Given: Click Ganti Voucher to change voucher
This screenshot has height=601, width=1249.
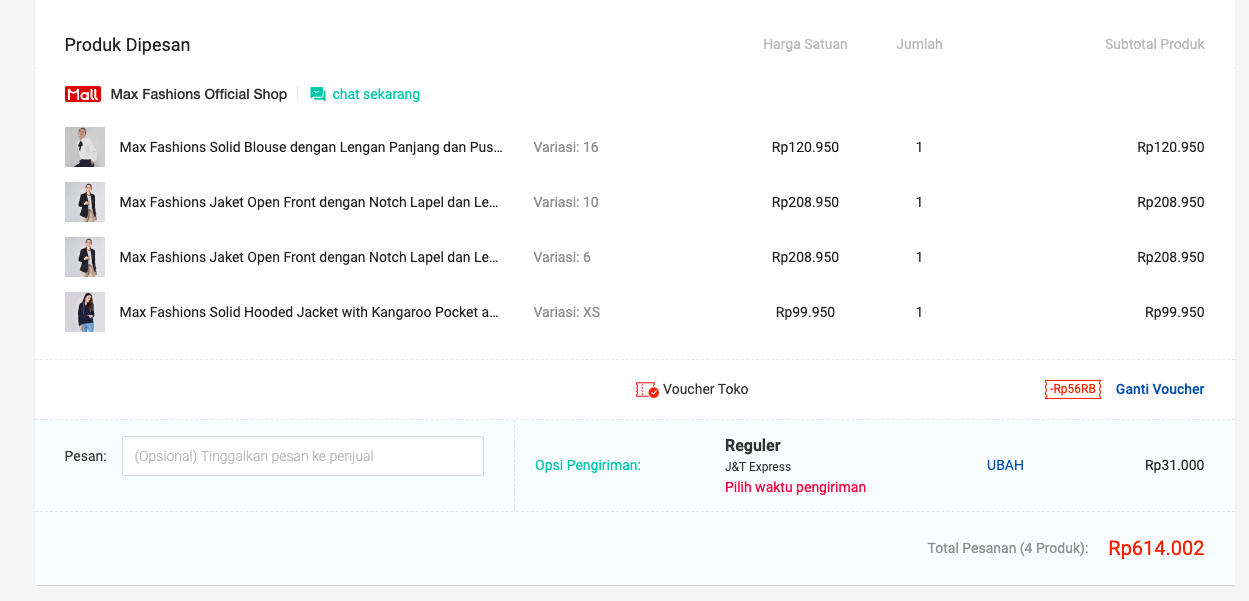Looking at the screenshot, I should point(1160,389).
